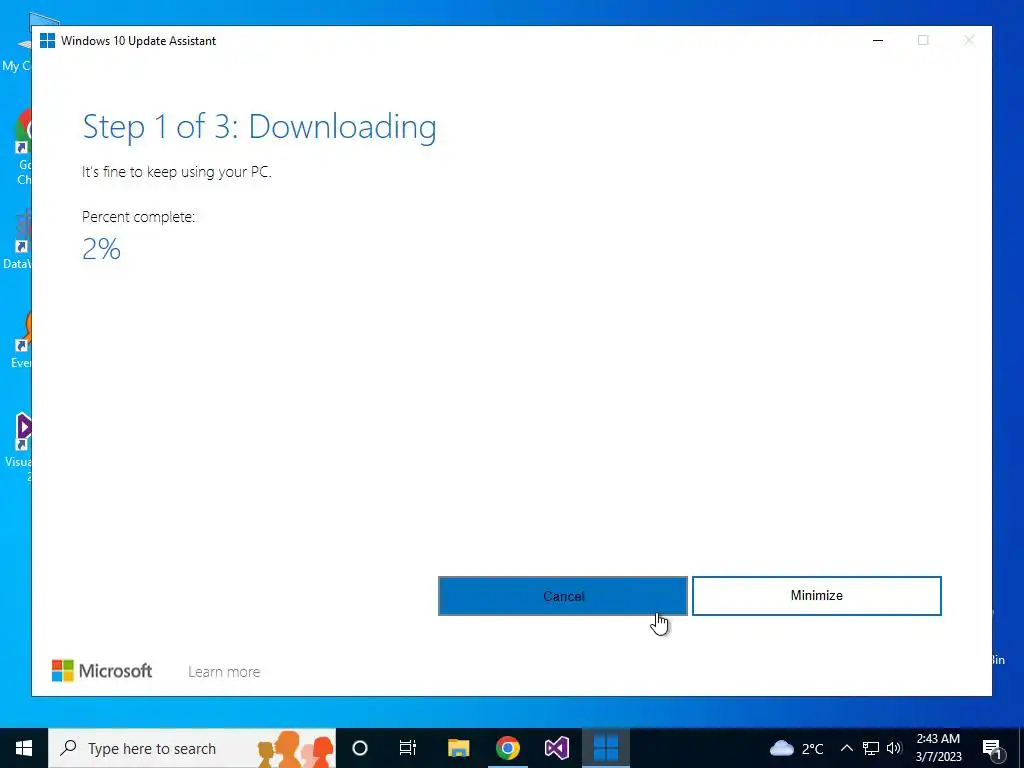Select the Google Chrome desktop shortcut
Viewport: 1024px width, 768px height.
24,147
